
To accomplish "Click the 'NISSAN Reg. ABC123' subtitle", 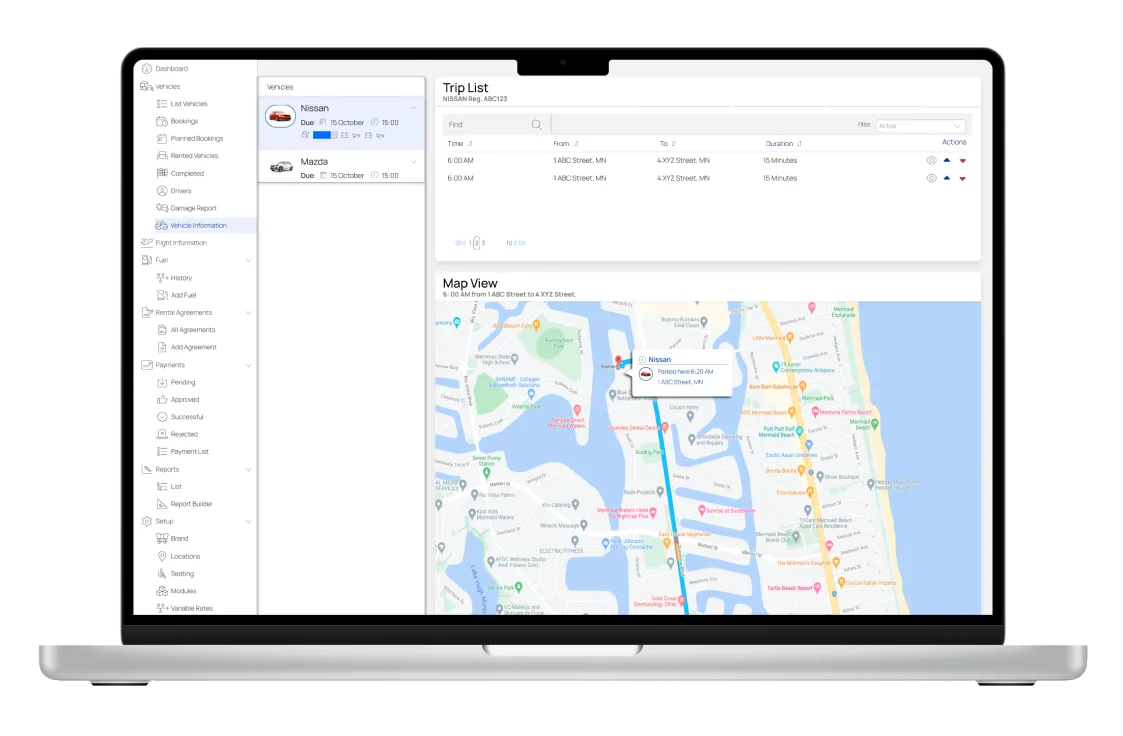I will pos(475,100).
